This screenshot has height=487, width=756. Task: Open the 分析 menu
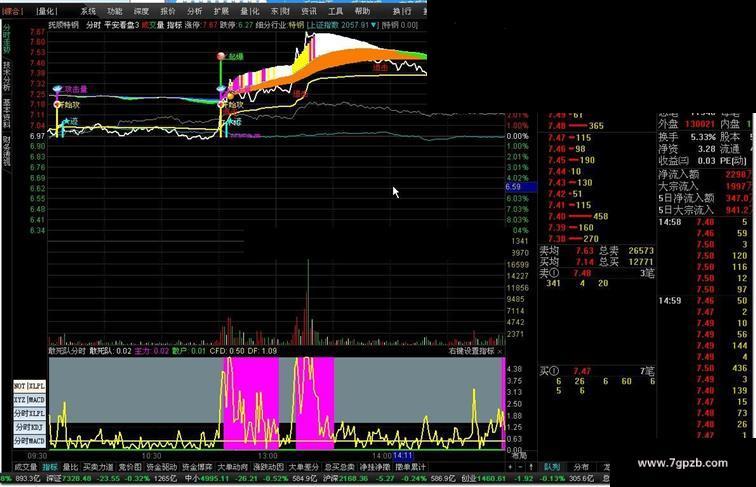coord(194,11)
